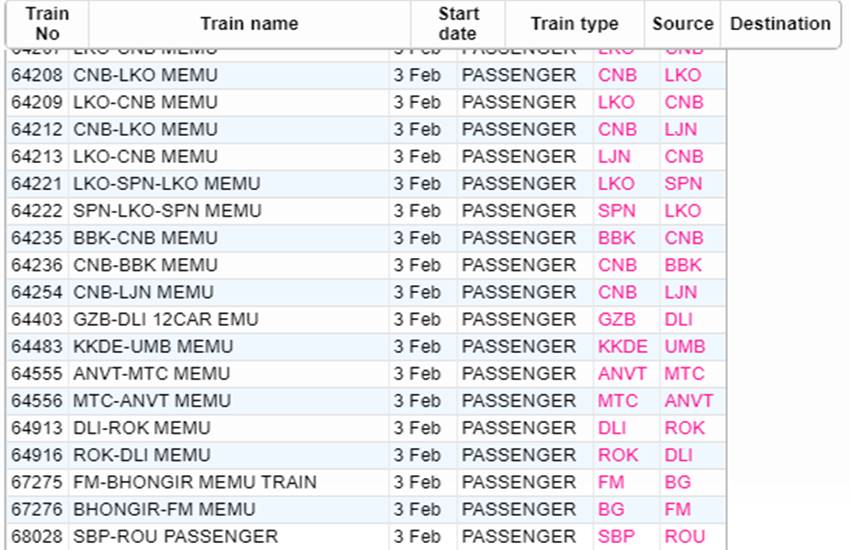Select train 67275 FM-BHONGIR MEMU TRAIN row
The height and width of the screenshot is (550, 850).
366,482
